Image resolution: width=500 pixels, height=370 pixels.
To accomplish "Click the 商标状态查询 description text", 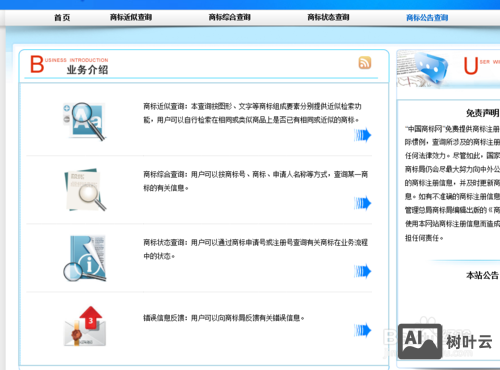I will click(255, 249).
